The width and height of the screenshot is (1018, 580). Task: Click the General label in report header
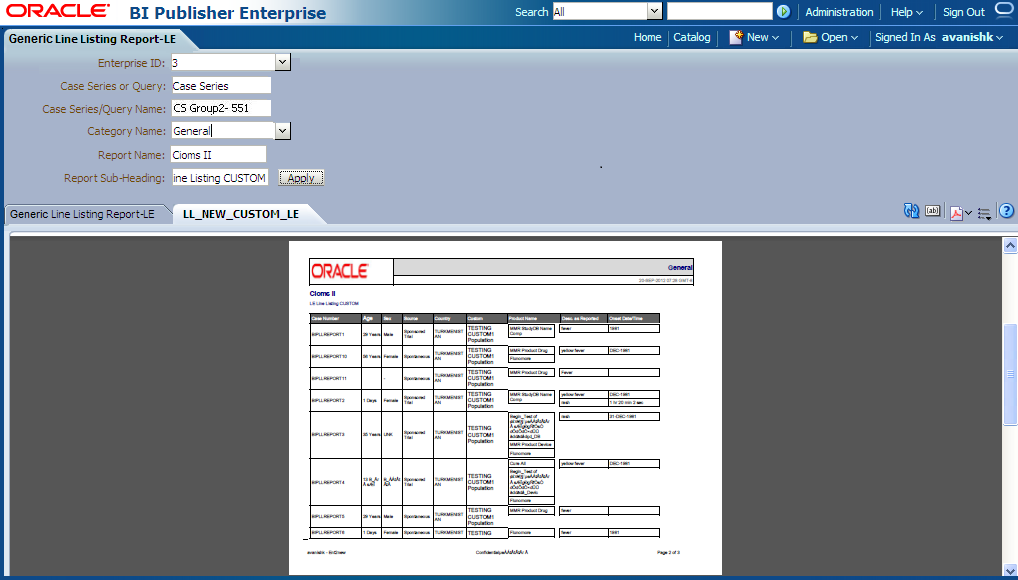point(680,268)
